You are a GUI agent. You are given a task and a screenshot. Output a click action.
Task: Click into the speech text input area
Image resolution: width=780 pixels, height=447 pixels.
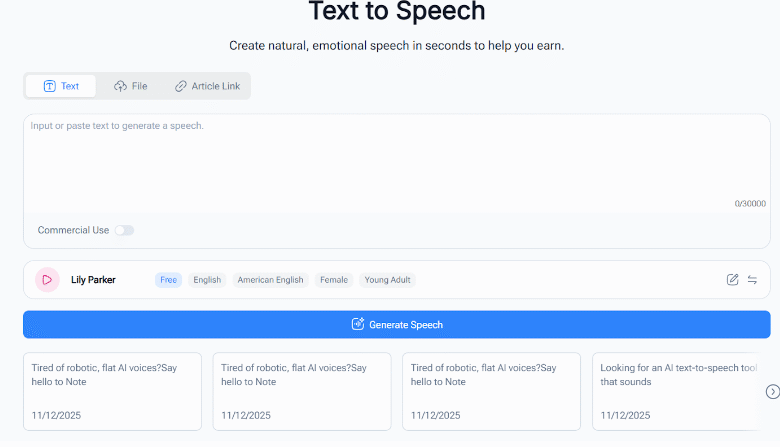tap(396, 160)
